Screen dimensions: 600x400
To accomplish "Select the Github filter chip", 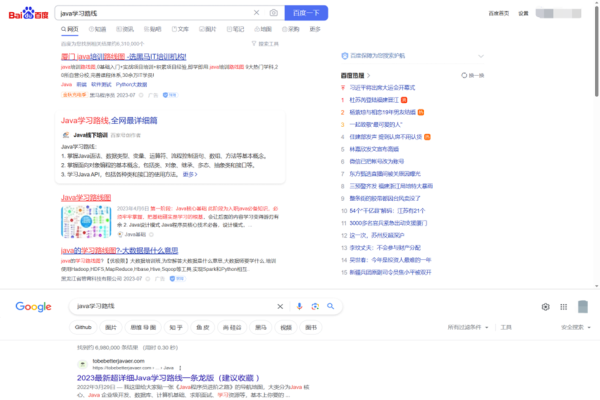I will [83, 327].
